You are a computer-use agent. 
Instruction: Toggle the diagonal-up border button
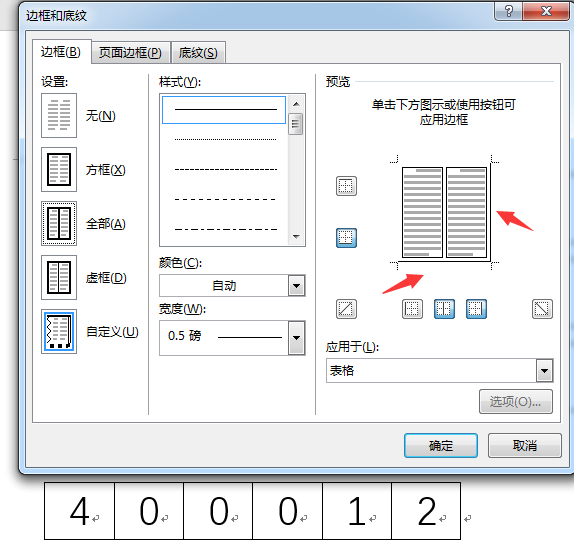click(346, 309)
